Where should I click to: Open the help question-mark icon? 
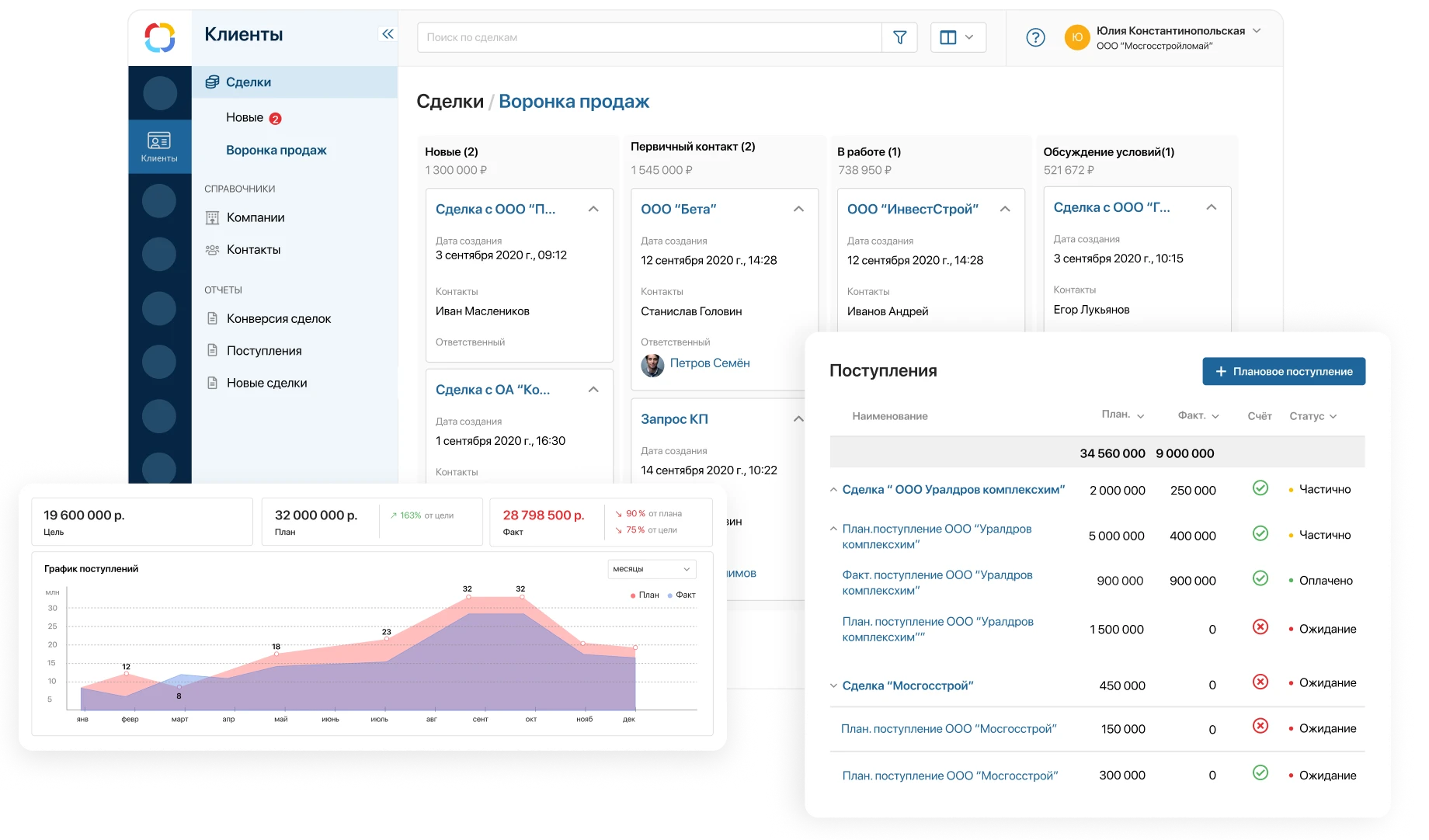(1035, 36)
